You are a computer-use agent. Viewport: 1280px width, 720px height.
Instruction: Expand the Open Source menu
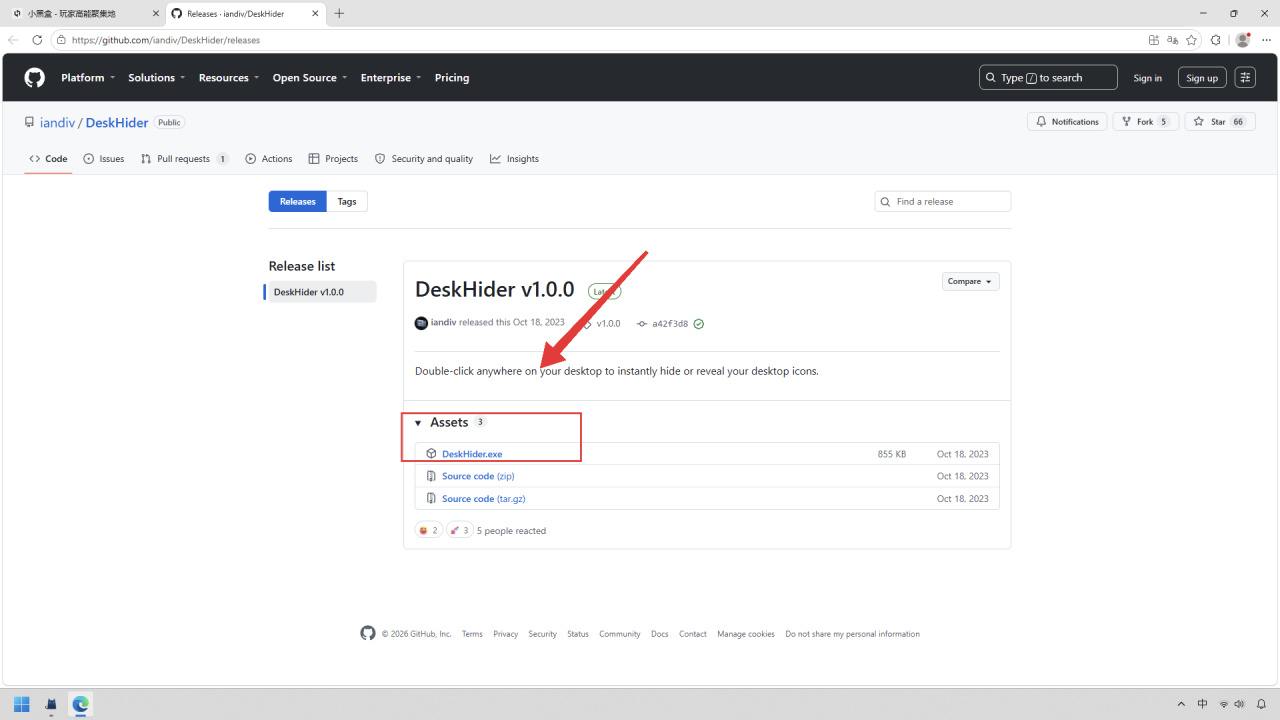310,78
